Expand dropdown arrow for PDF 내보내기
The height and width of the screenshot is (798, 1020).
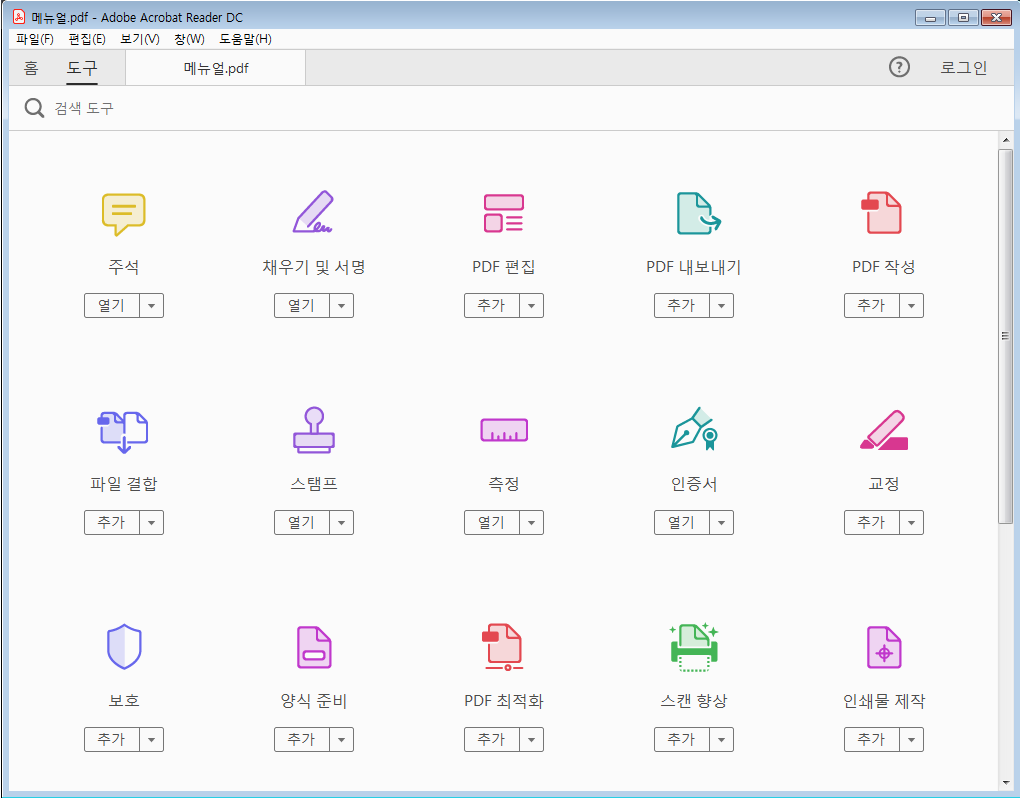[721, 306]
